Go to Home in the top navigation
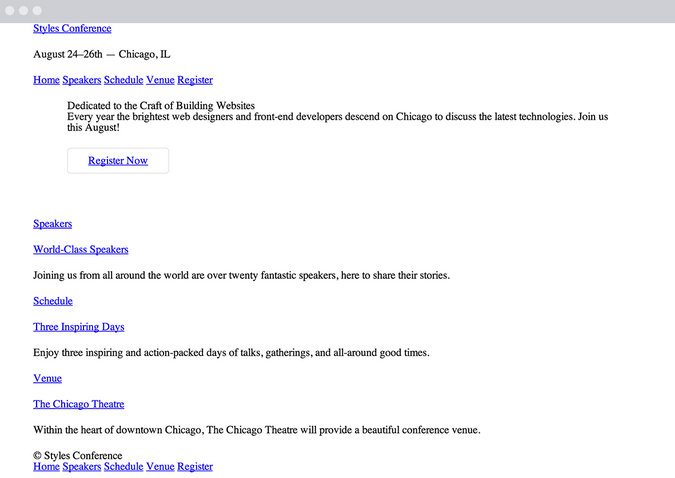Screen dimensions: 675x478 [46, 80]
